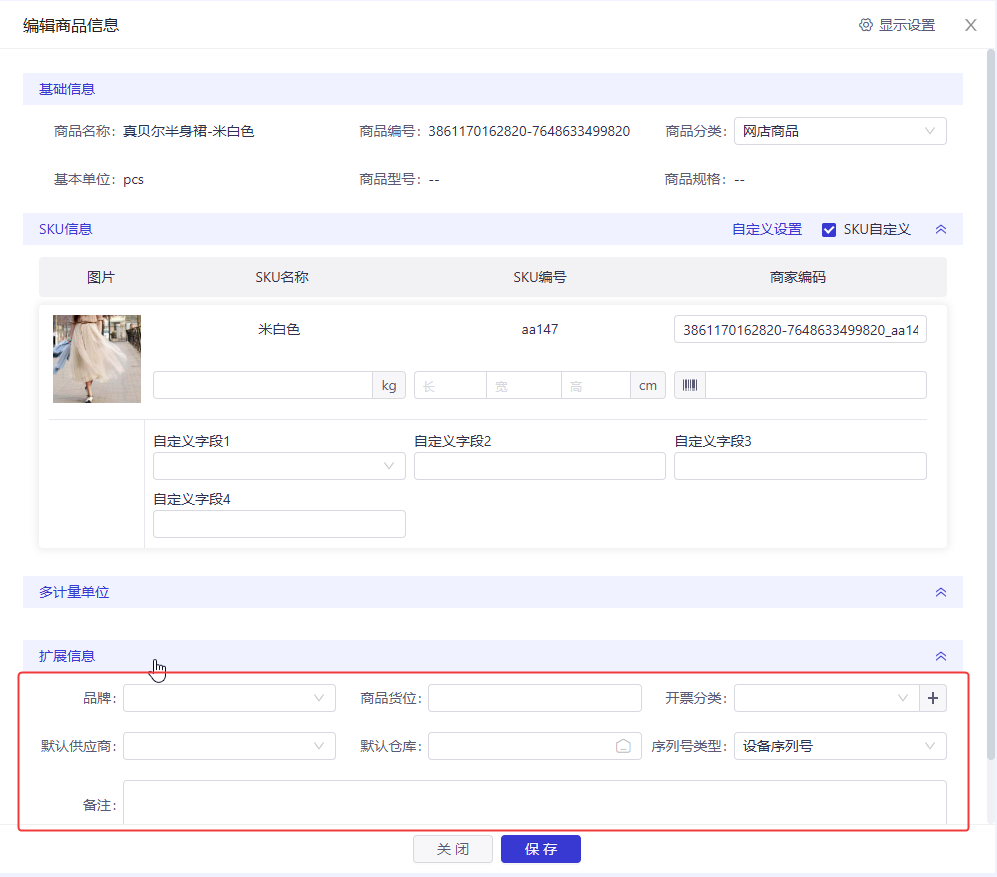This screenshot has height=877, width=997.
Task: Click SKU编号 value aa147
Action: [x=540, y=329]
